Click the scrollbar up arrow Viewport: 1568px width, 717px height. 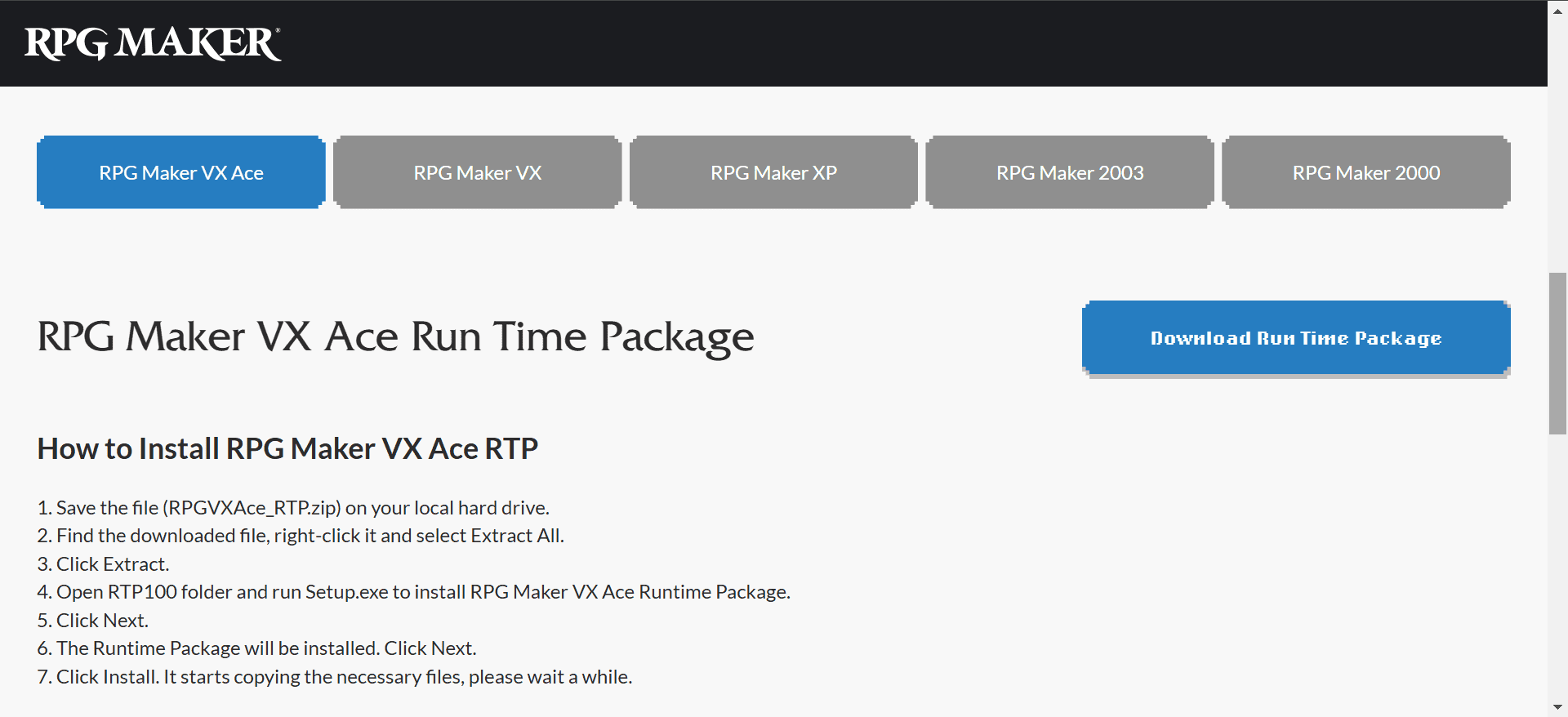1558,10
